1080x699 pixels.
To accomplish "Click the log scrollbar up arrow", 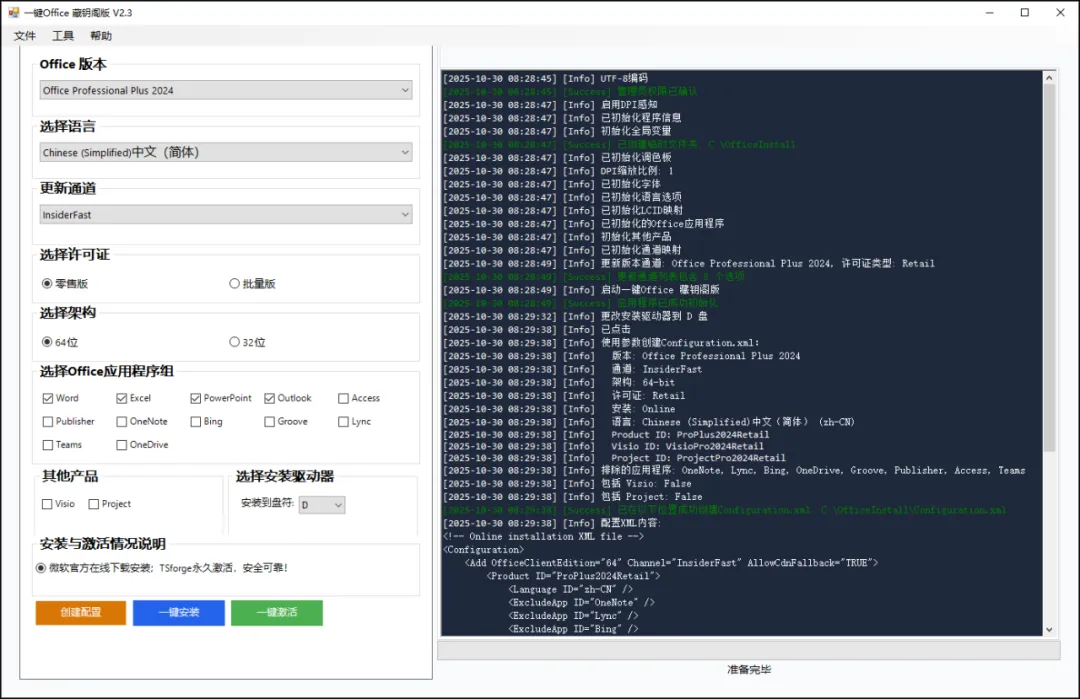I will click(1049, 78).
